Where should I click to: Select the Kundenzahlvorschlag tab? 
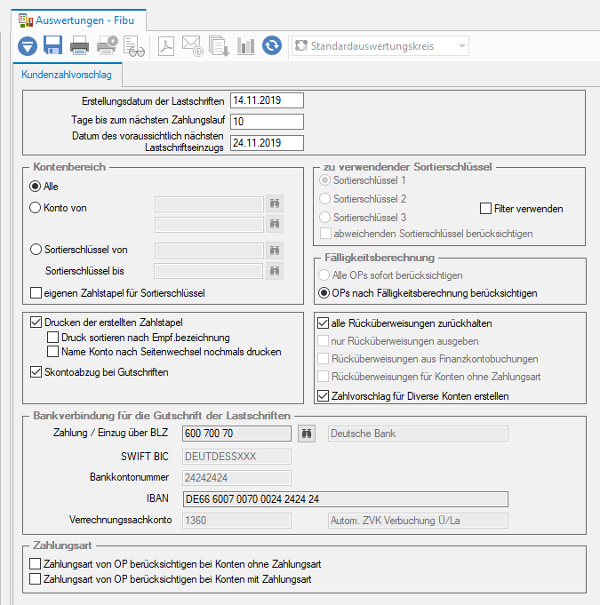(66, 74)
